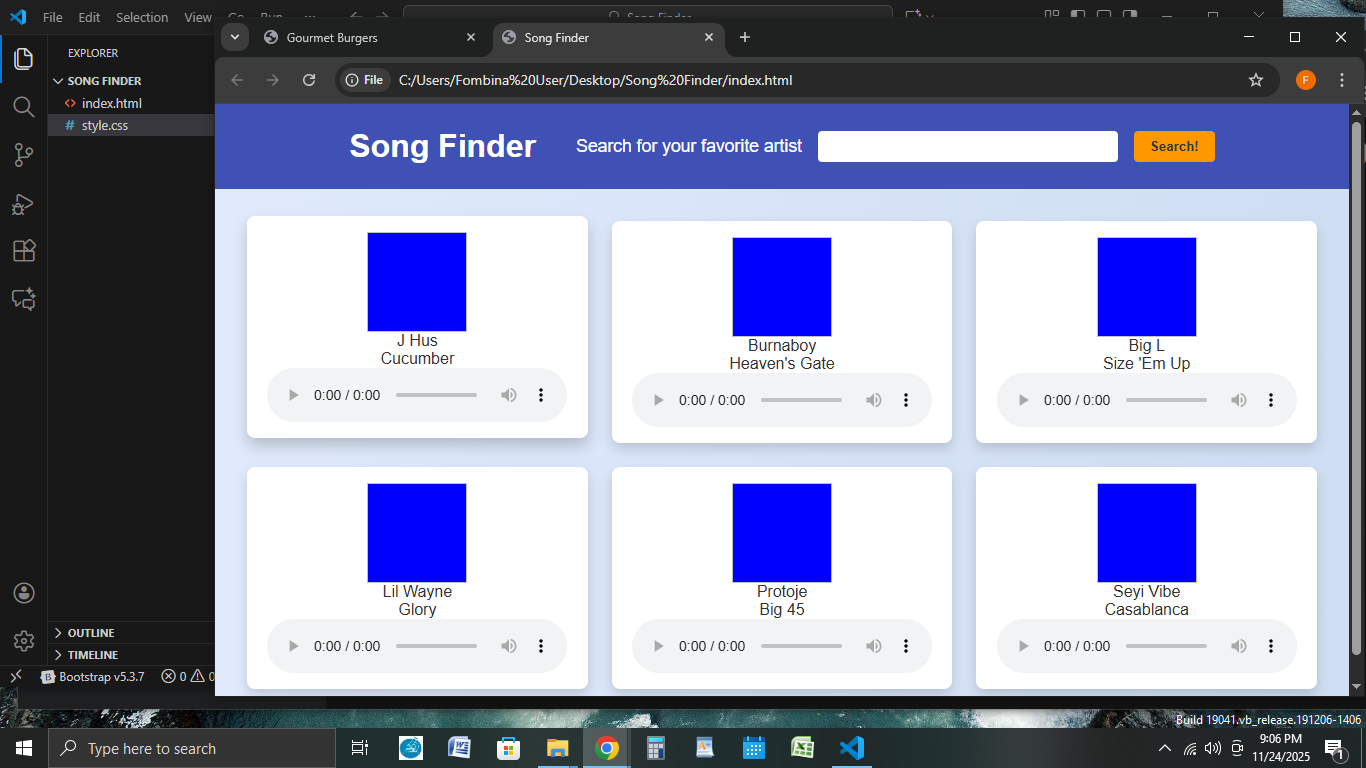Image resolution: width=1366 pixels, height=768 pixels.
Task: Open the Chrome three-dot menu
Action: pos(1342,80)
